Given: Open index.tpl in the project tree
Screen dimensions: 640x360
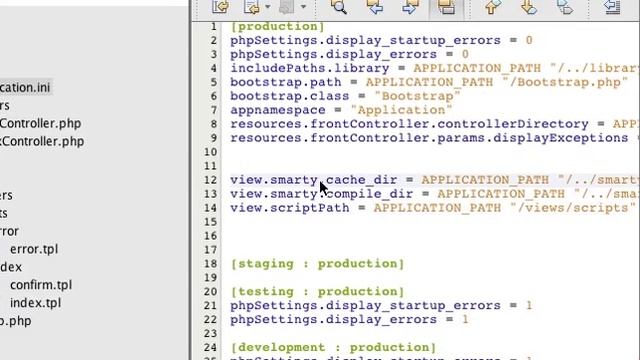Looking at the screenshot, I should (x=36, y=303).
